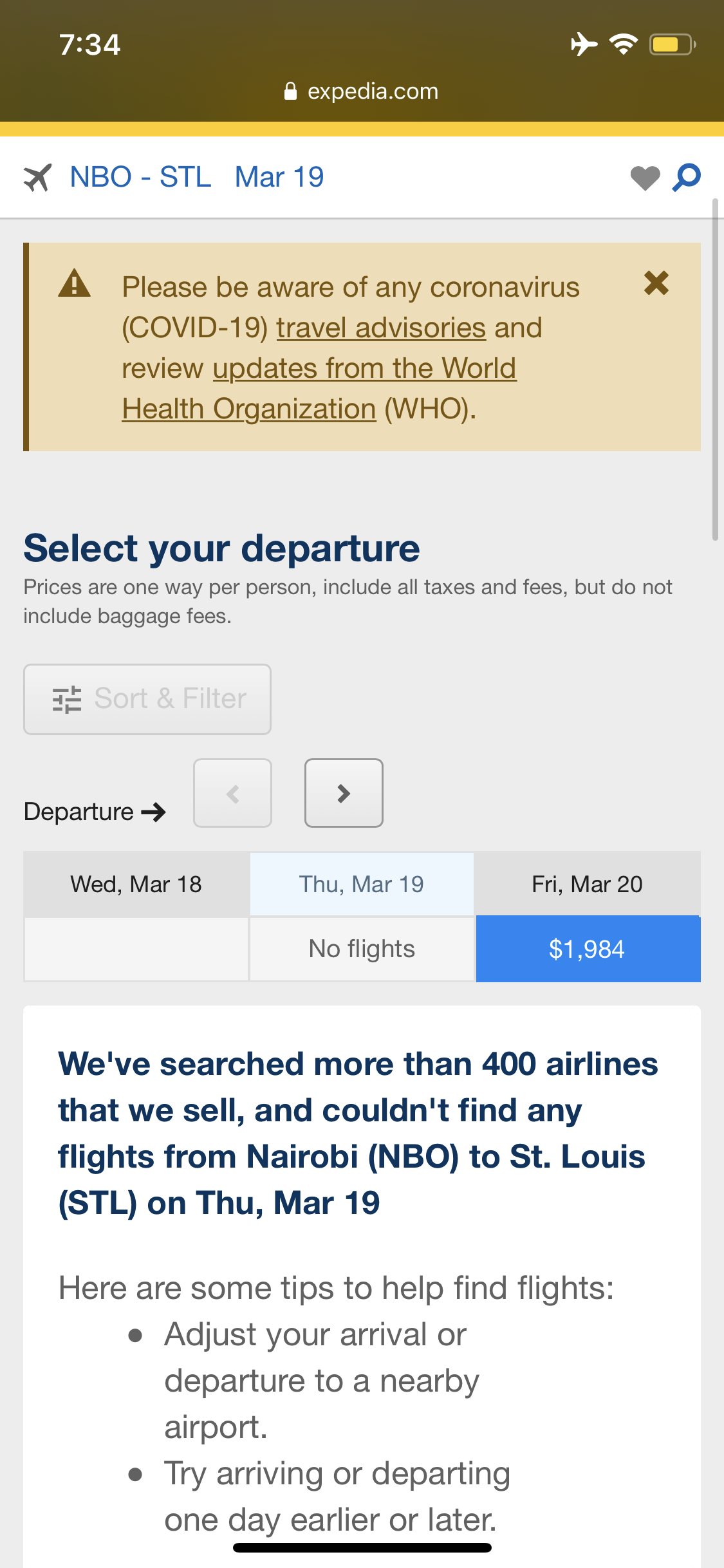Select the Wed, Mar 18 date tab
Viewport: 724px width, 1568px height.
pos(136,884)
